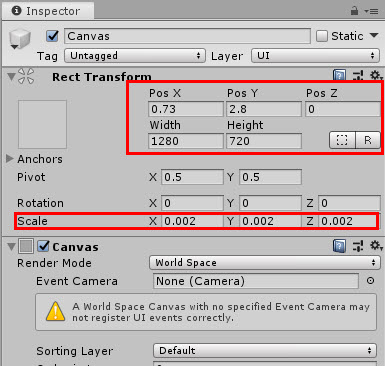Open Canvas component gear settings menu
Viewport: 385px width, 366px height.
376,246
